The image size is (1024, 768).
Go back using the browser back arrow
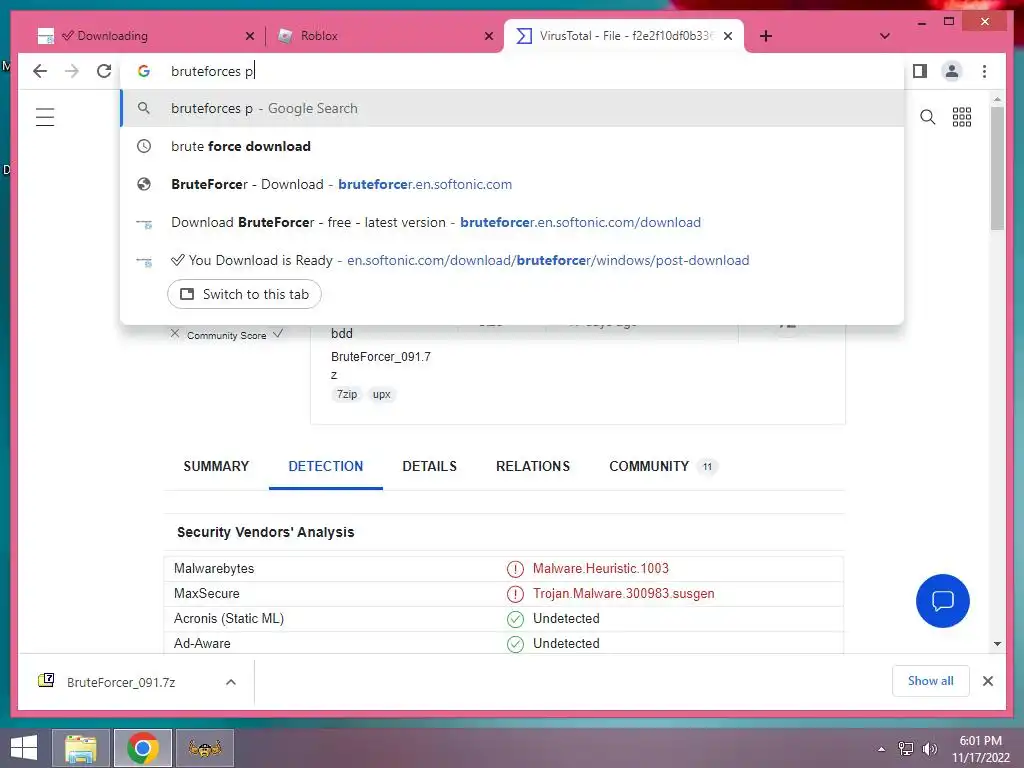(x=40, y=71)
